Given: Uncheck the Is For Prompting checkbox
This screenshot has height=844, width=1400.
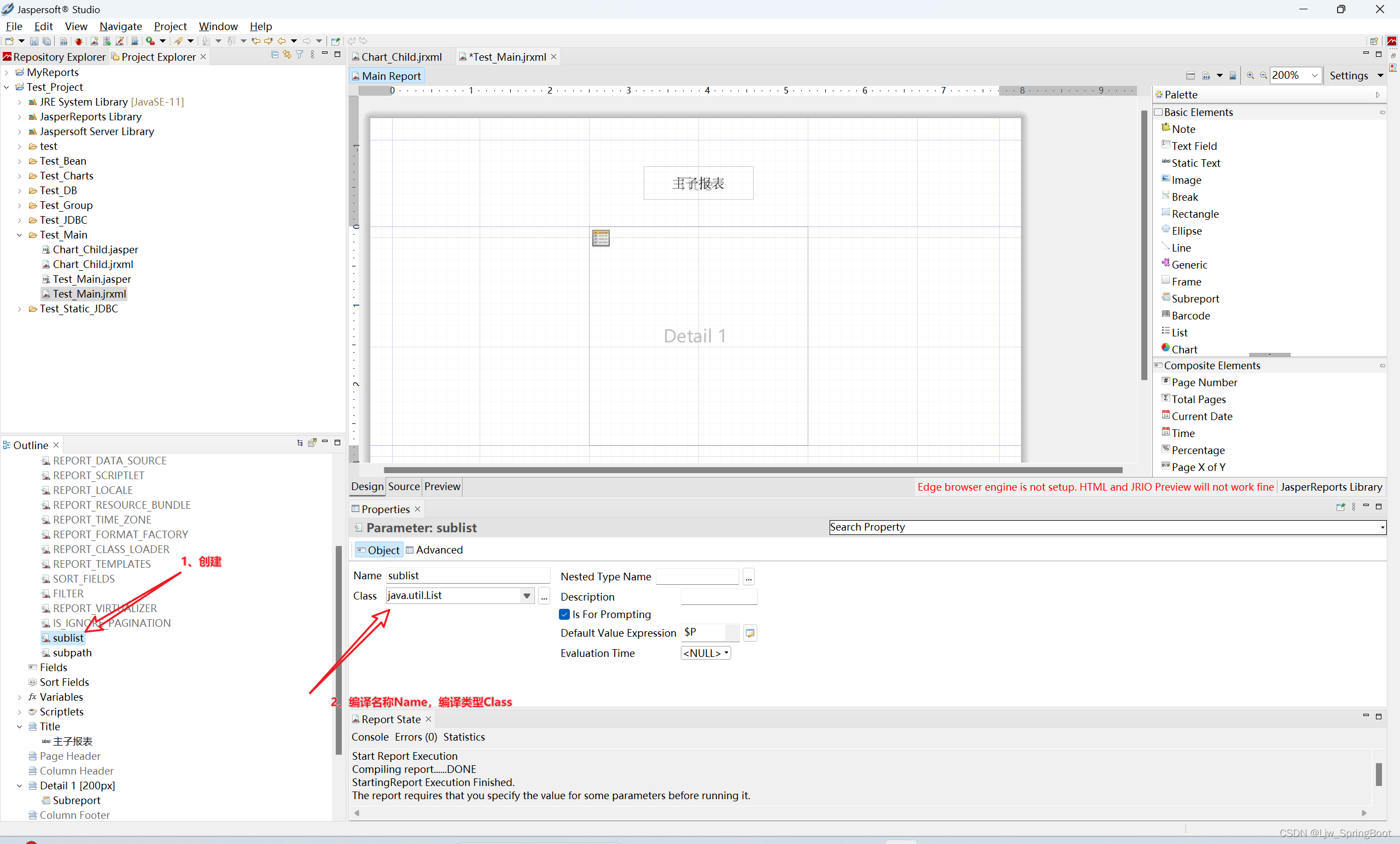Looking at the screenshot, I should pos(564,614).
